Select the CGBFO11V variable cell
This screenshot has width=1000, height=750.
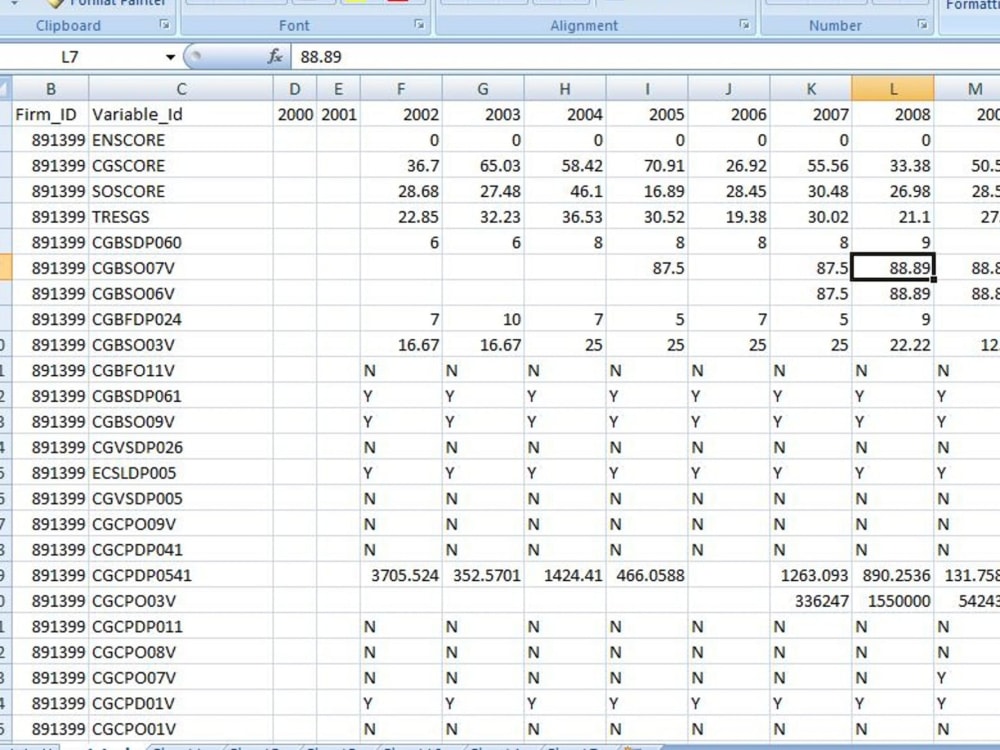click(x=181, y=370)
